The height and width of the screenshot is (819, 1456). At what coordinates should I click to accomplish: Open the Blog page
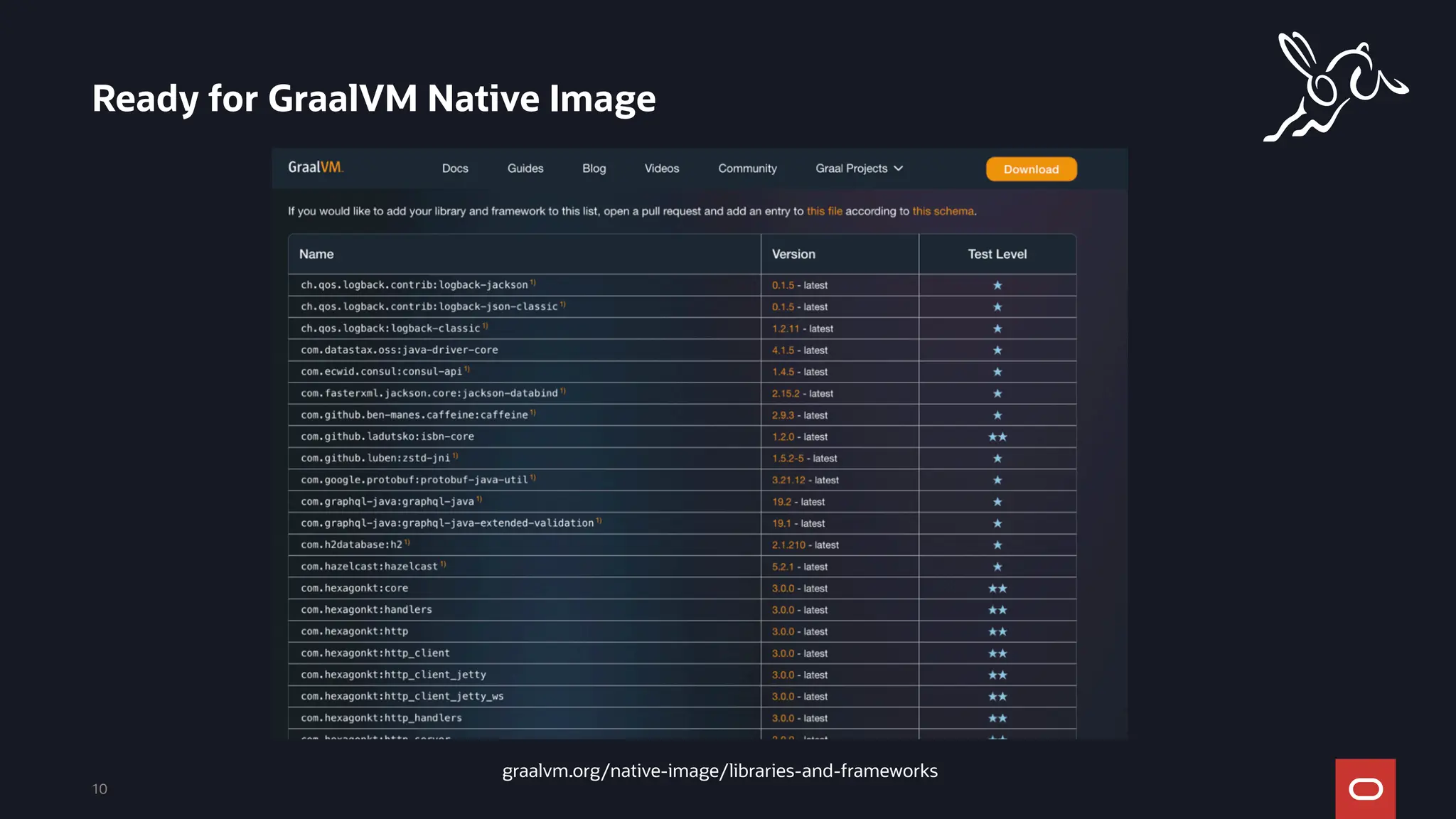coord(594,168)
